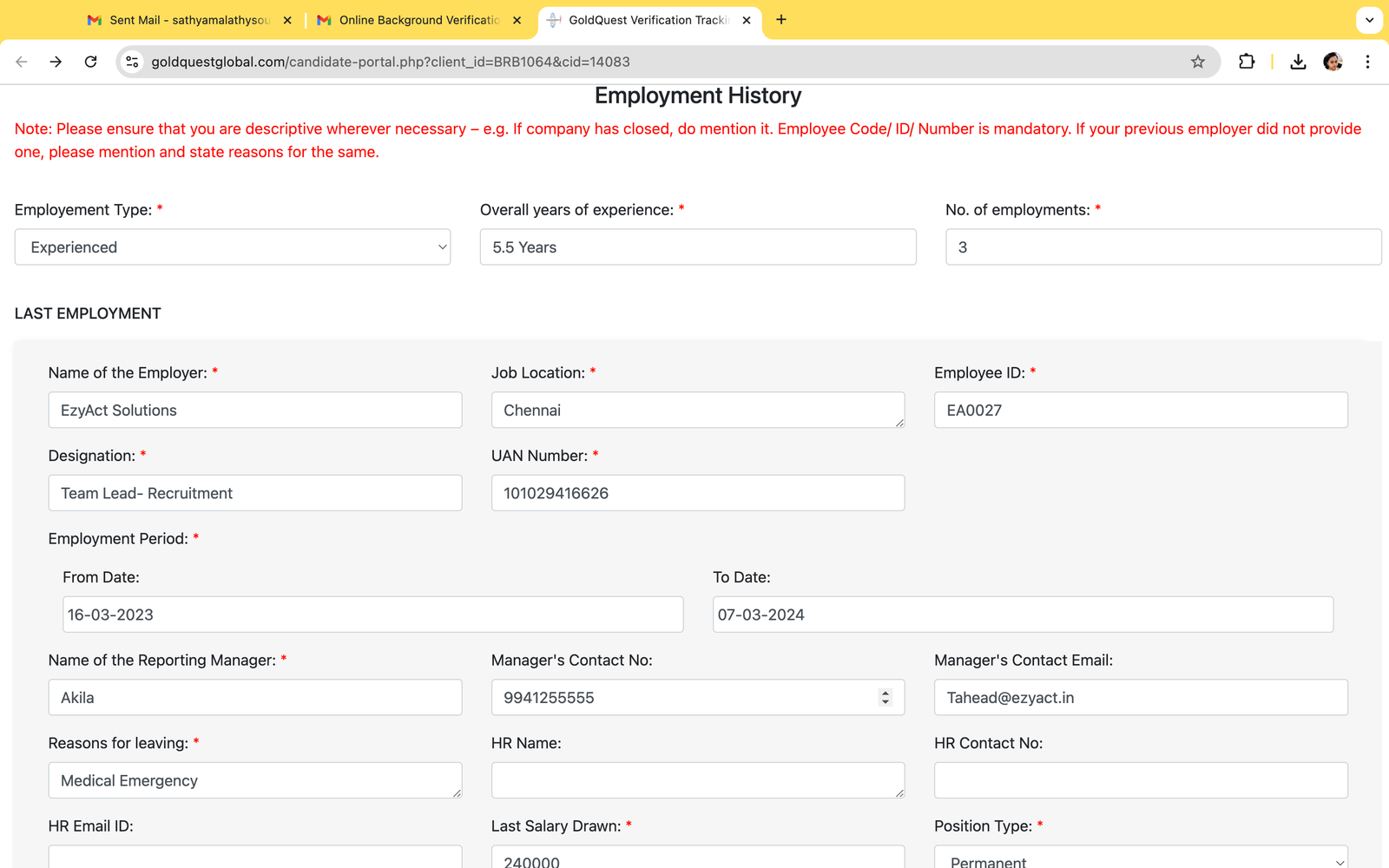1389x868 pixels.
Task: Open the Chrome profile avatar
Action: point(1333,62)
